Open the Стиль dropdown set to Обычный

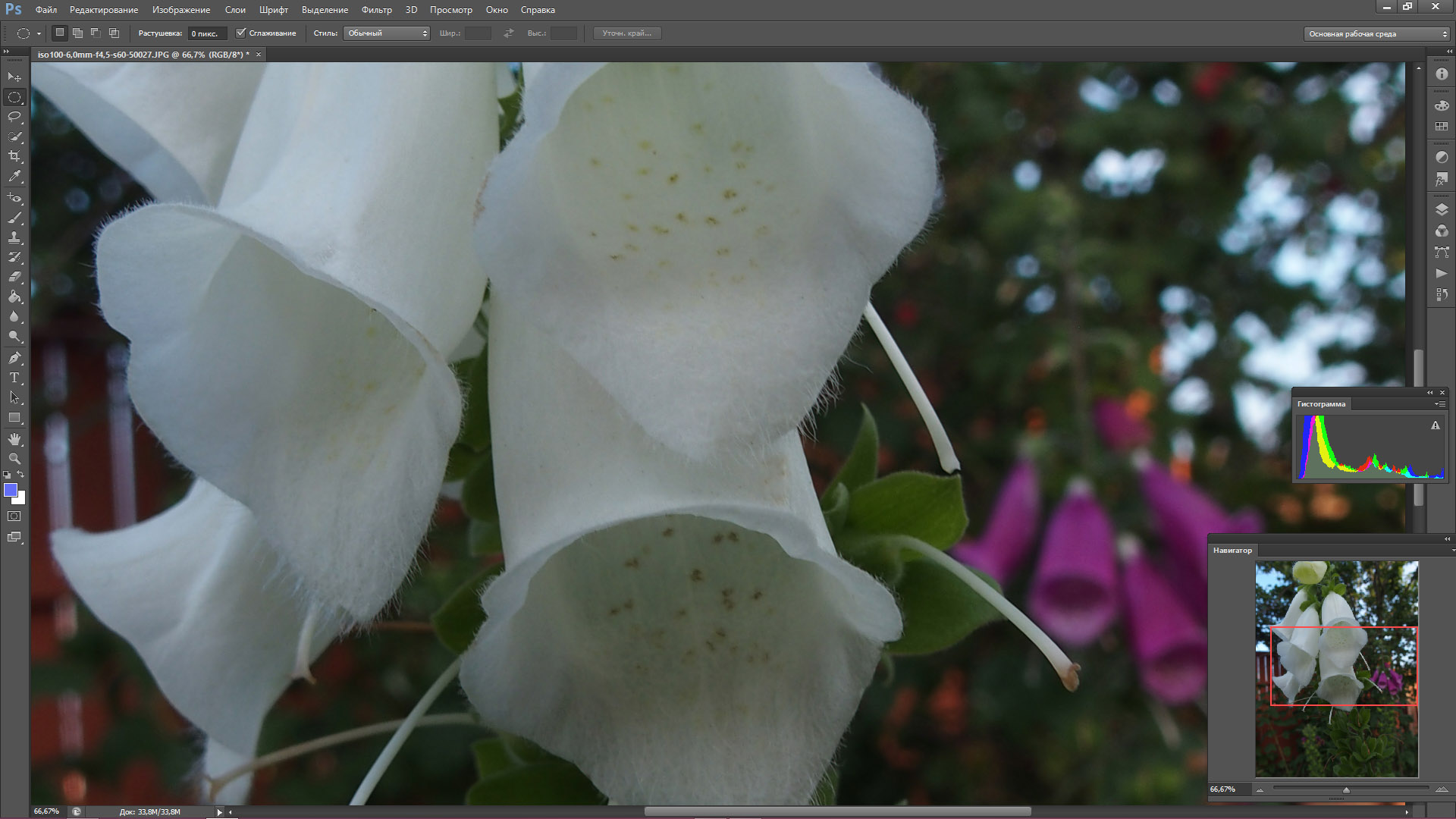point(387,33)
